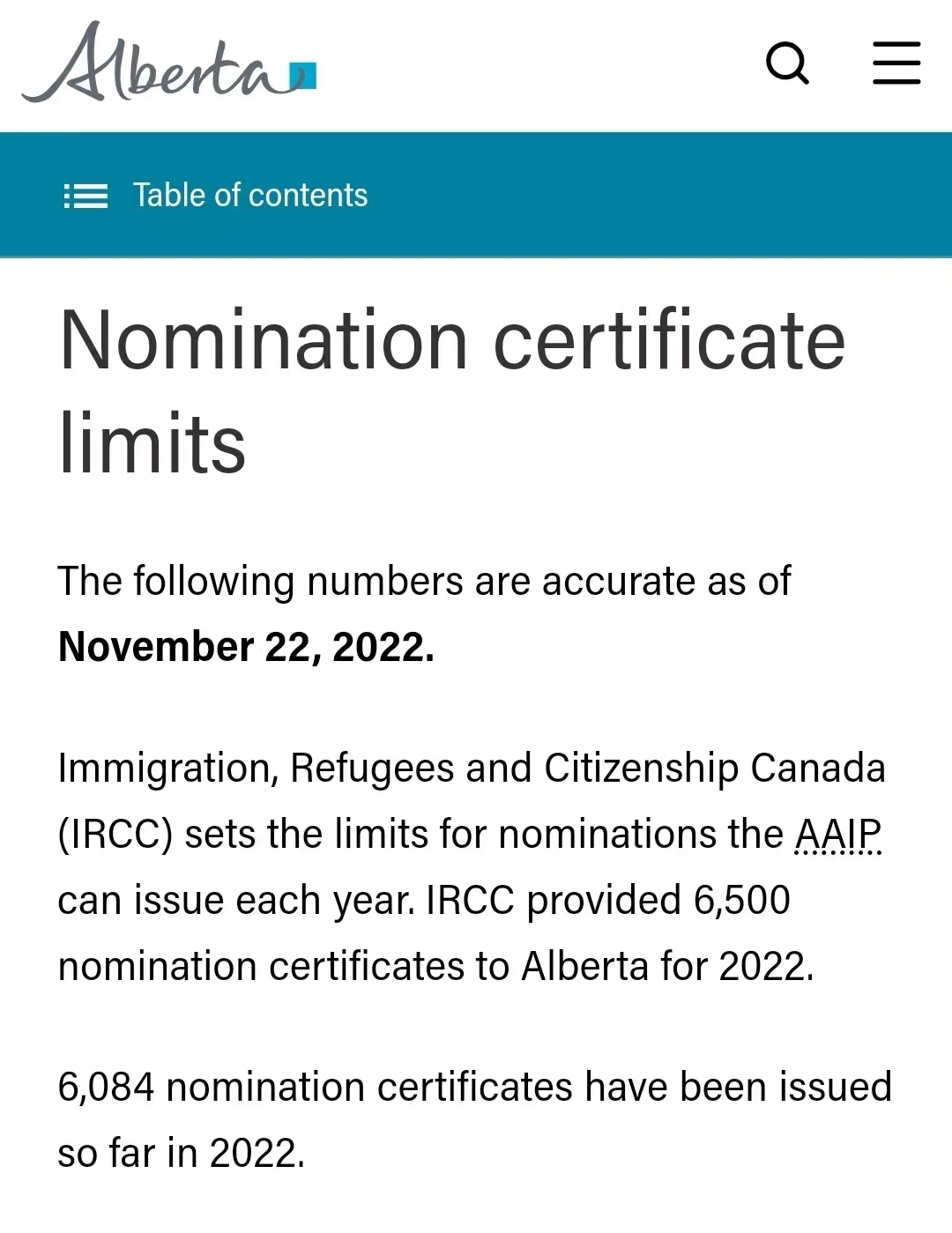
Task: Click the 'nomination certificates to Alberta for 2022' line
Action: [435, 966]
